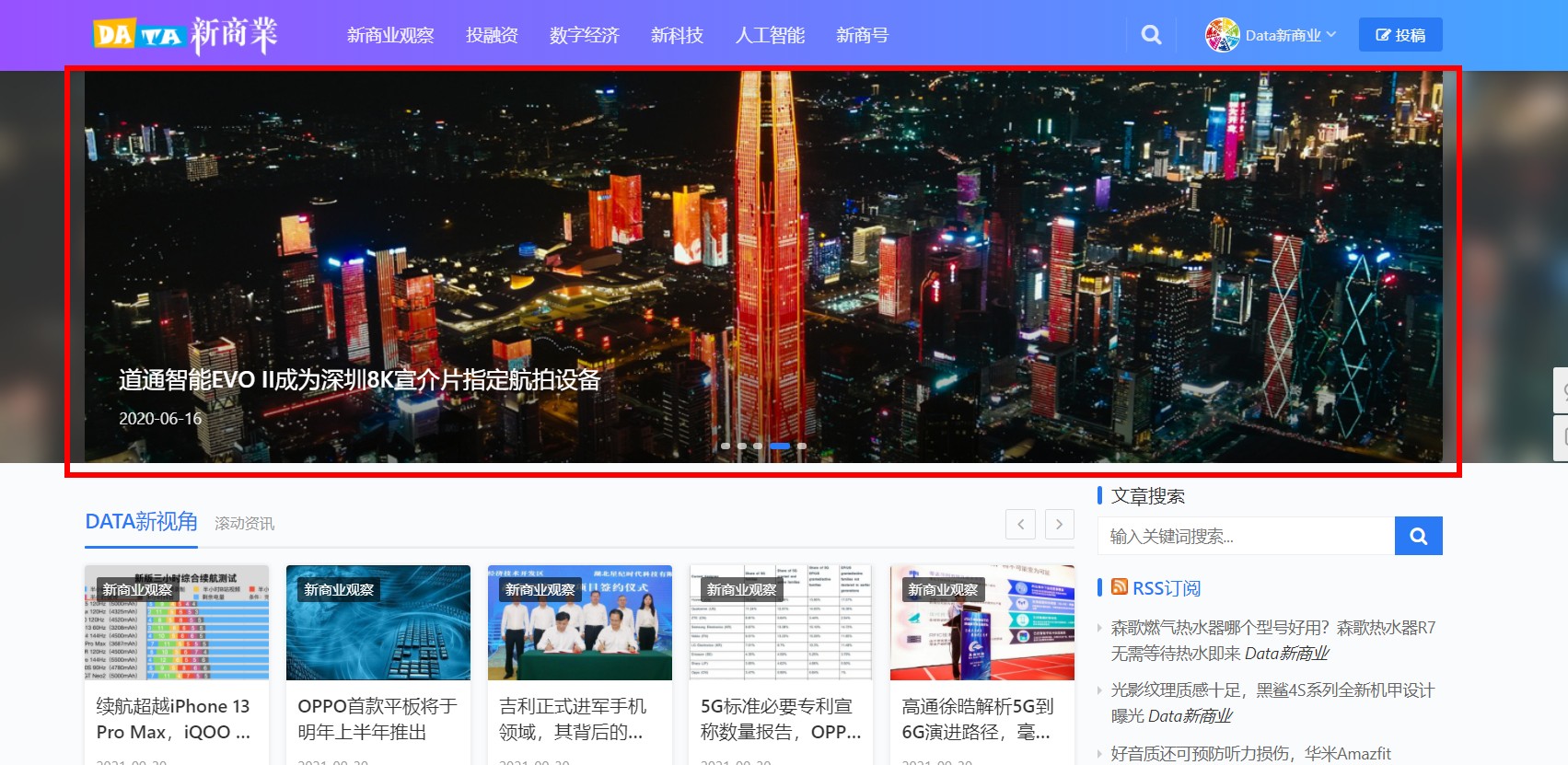This screenshot has height=765, width=1568.
Task: Click the 文章搜索 sidebar heading
Action: (x=1148, y=496)
